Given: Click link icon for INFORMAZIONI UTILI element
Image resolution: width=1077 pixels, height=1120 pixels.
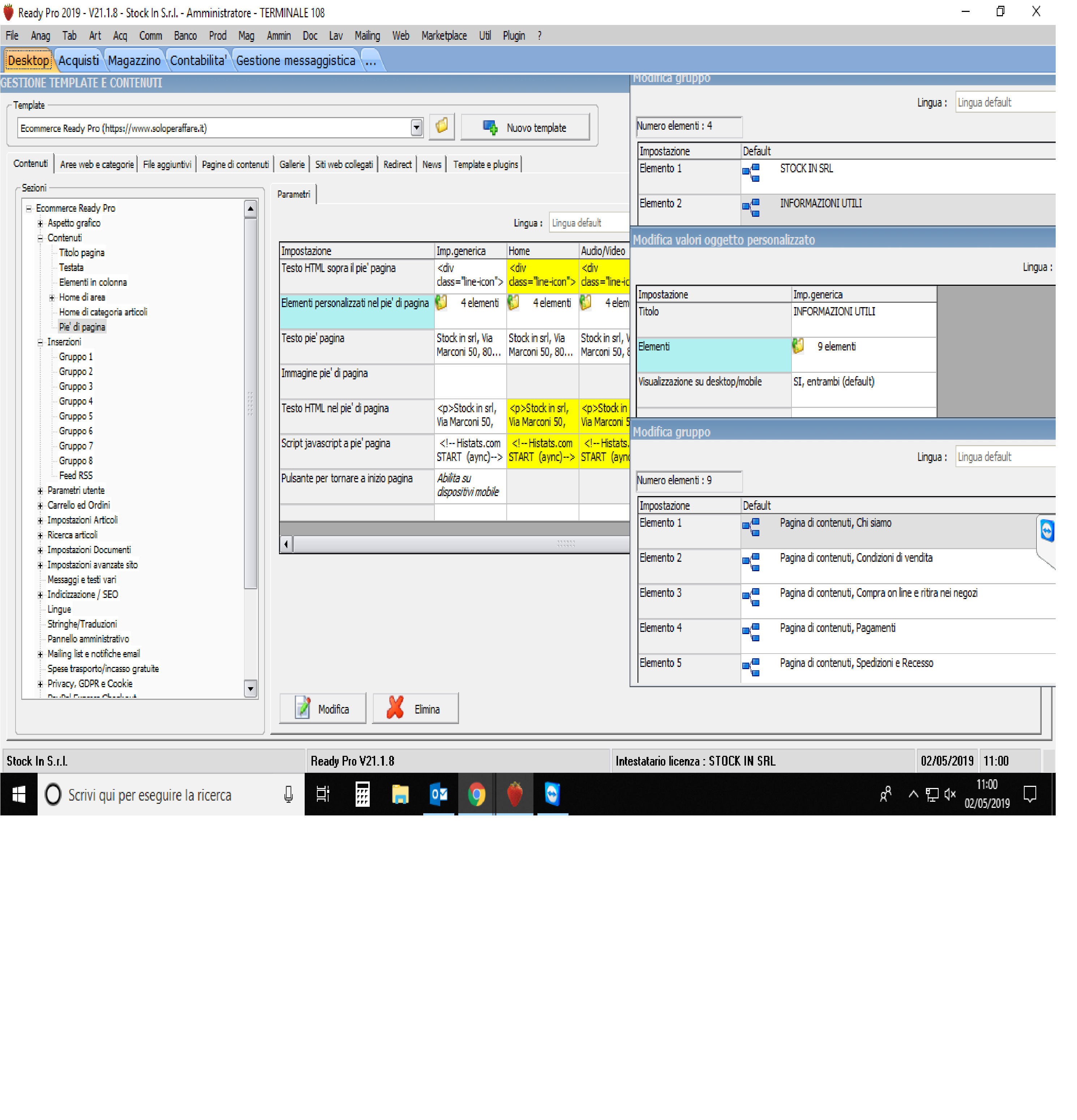Looking at the screenshot, I should pos(751,207).
